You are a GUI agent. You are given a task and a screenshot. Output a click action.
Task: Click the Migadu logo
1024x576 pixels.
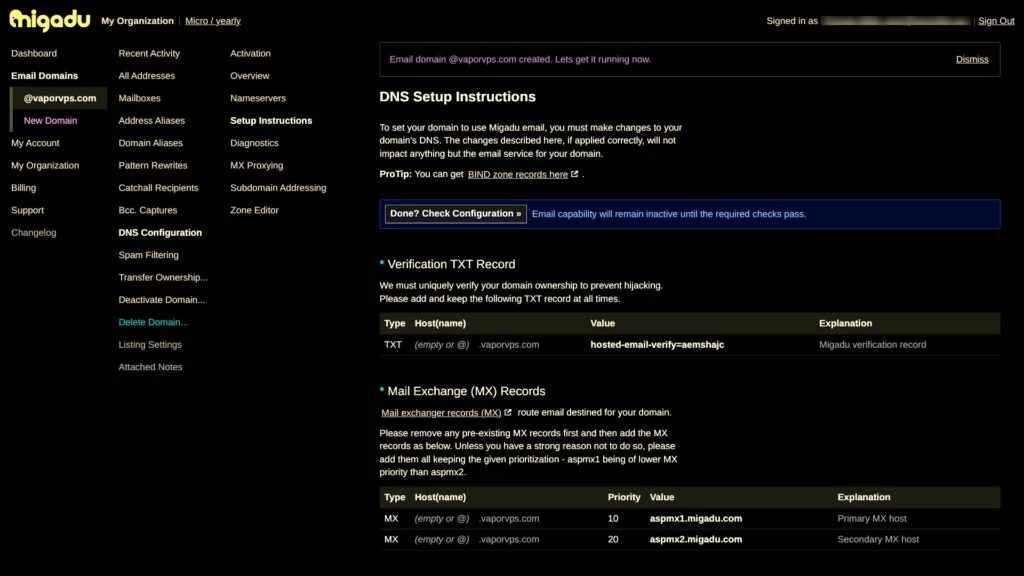[50, 20]
